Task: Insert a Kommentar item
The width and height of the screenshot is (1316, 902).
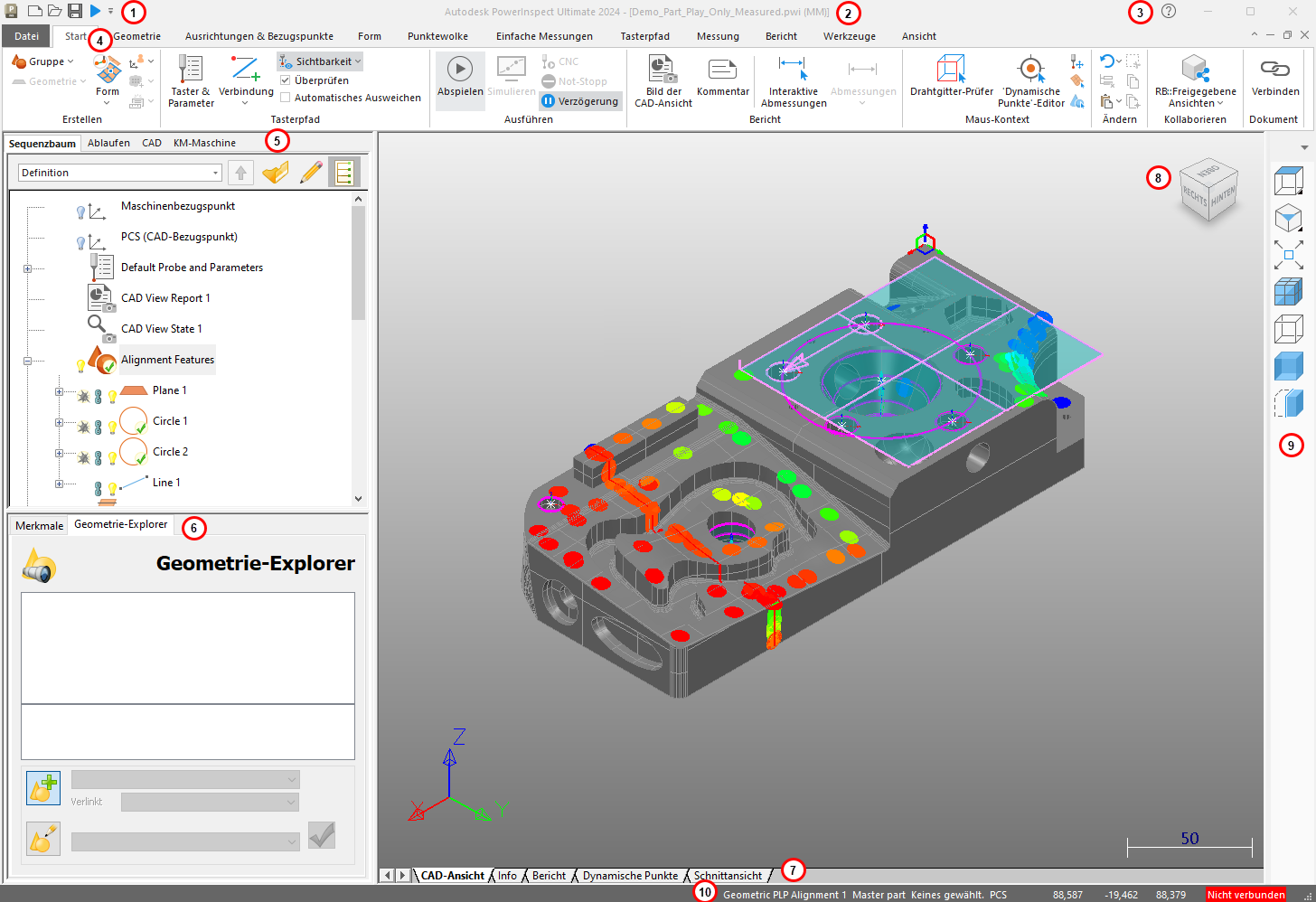Action: click(x=722, y=77)
